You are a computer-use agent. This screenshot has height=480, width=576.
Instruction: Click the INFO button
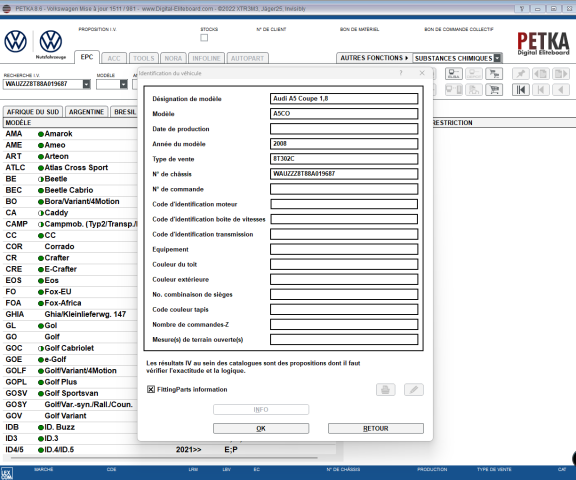261,409
